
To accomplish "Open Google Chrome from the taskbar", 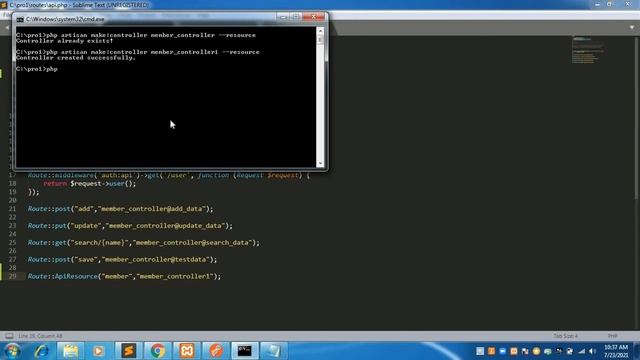I will [158, 351].
